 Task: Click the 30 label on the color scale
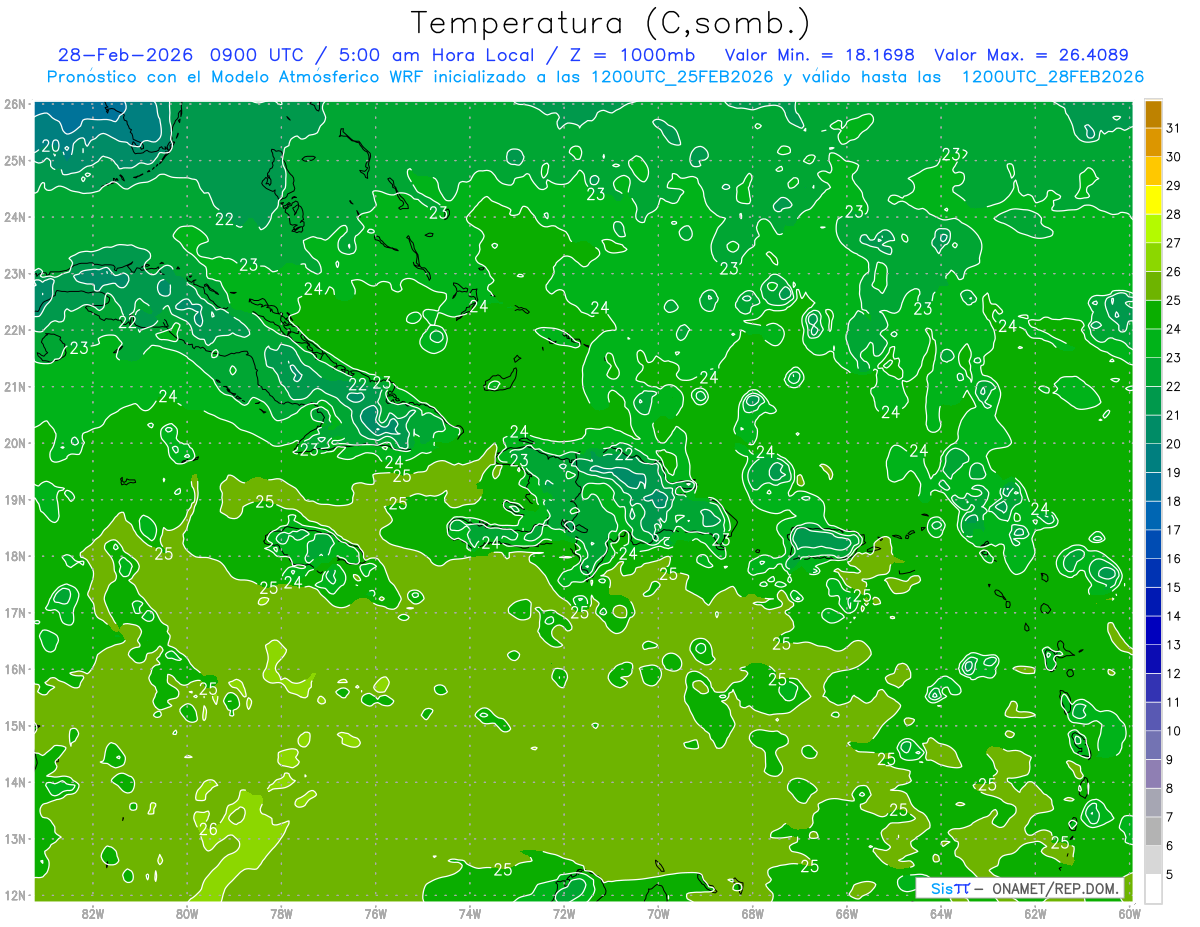(1173, 157)
